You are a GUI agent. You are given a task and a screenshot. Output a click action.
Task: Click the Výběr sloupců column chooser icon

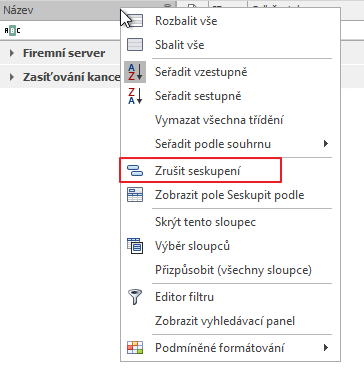coord(135,246)
